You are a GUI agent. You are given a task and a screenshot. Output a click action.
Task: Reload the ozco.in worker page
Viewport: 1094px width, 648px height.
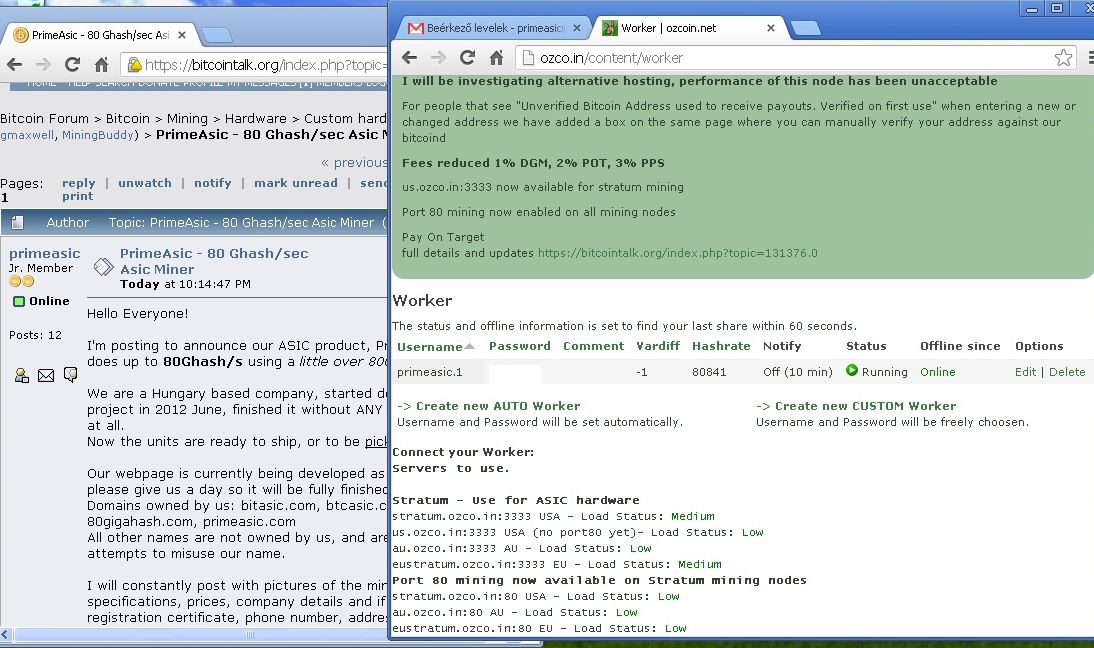click(x=467, y=58)
